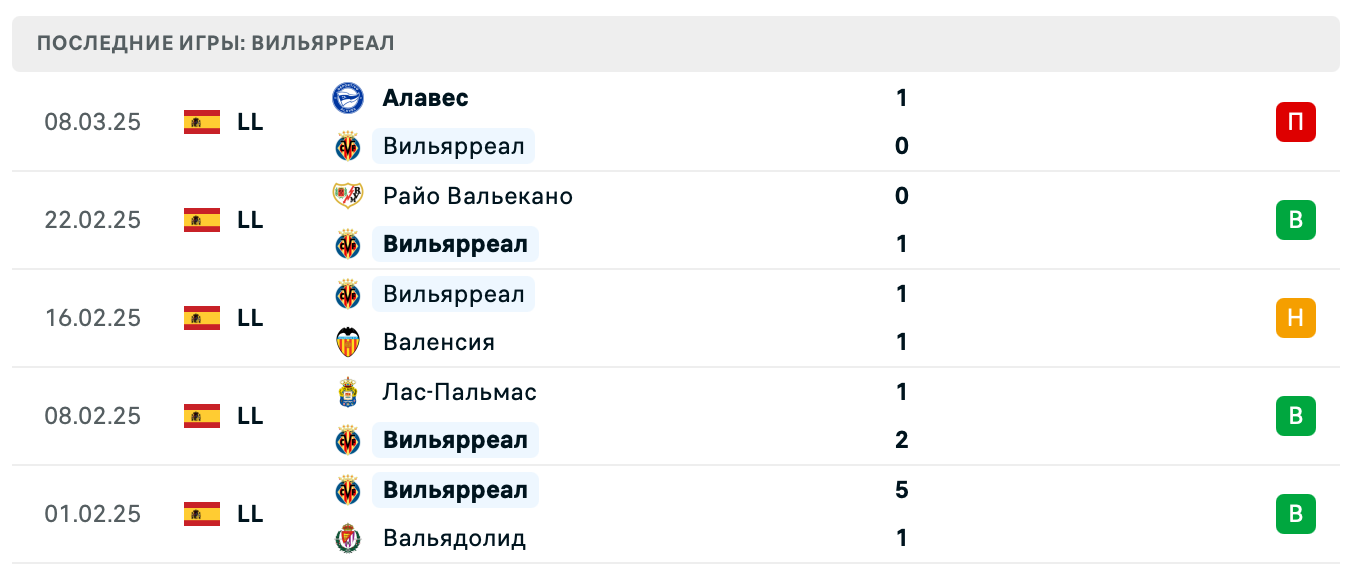Open the Лас-Пальмас team link

click(x=459, y=392)
